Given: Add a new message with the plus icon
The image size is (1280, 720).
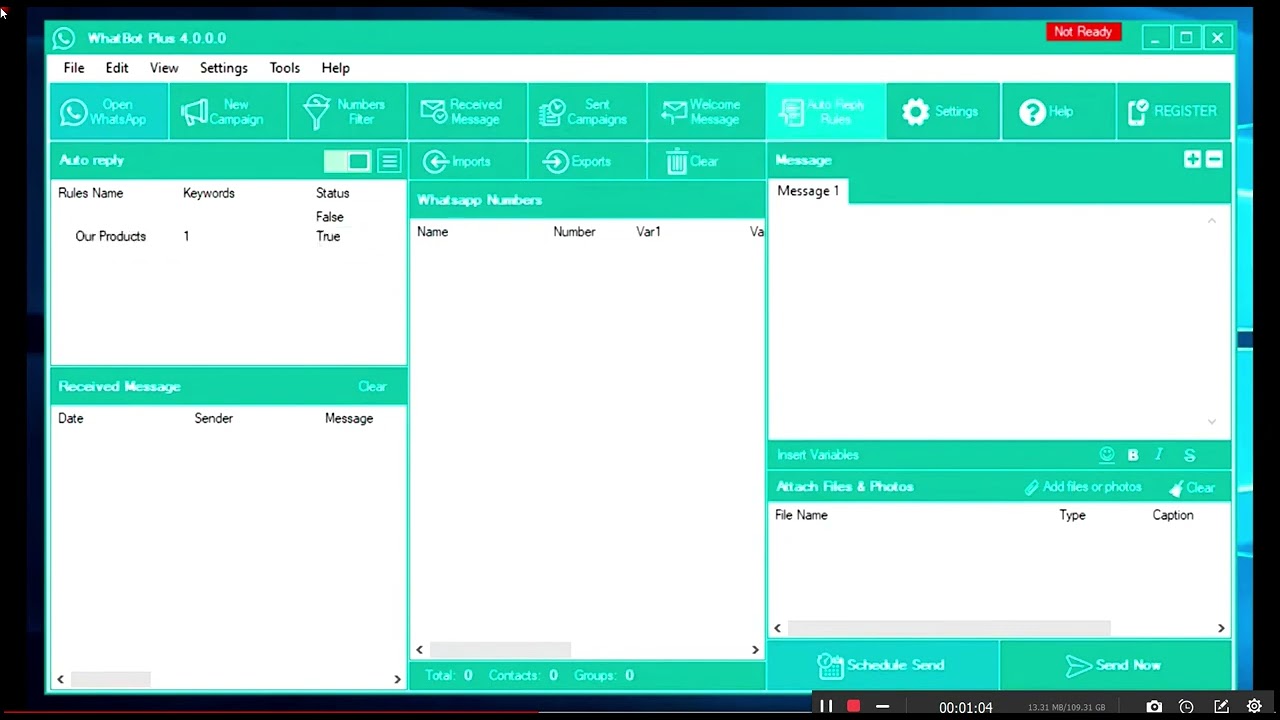Looking at the screenshot, I should pyautogui.click(x=1192, y=160).
